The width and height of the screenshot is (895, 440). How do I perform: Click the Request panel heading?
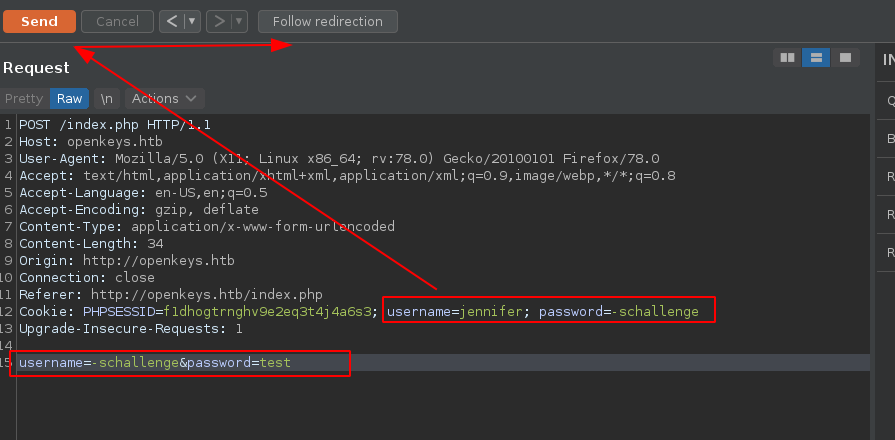(36, 68)
